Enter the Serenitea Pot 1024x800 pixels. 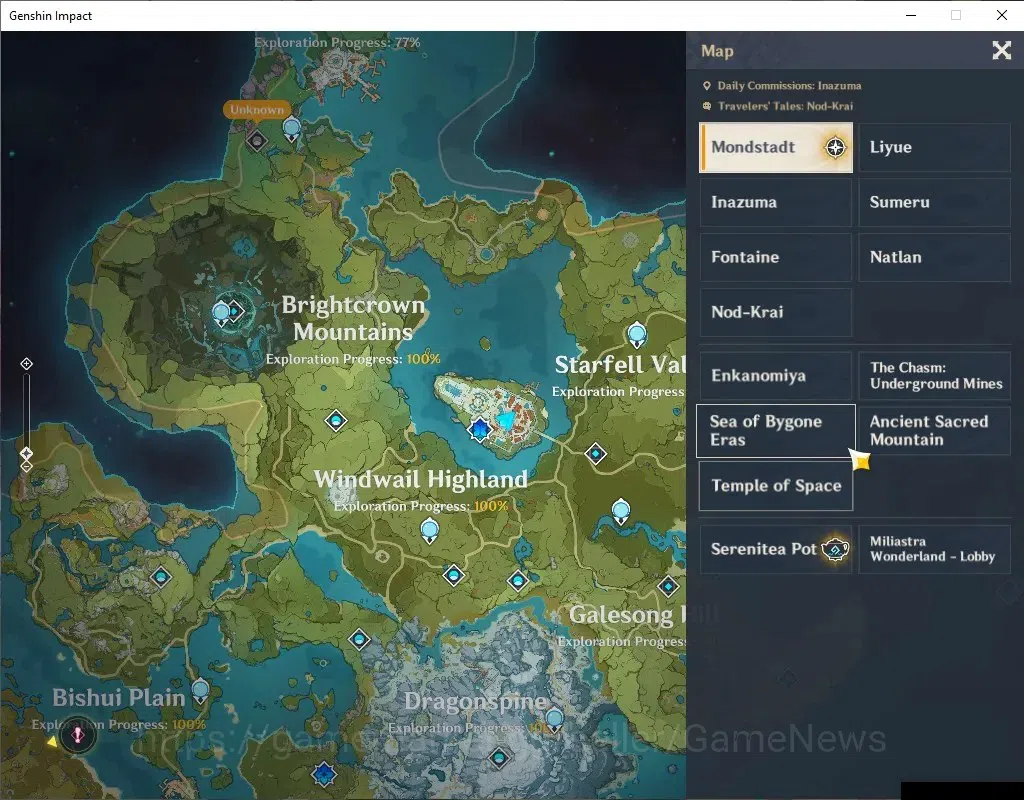click(x=776, y=549)
